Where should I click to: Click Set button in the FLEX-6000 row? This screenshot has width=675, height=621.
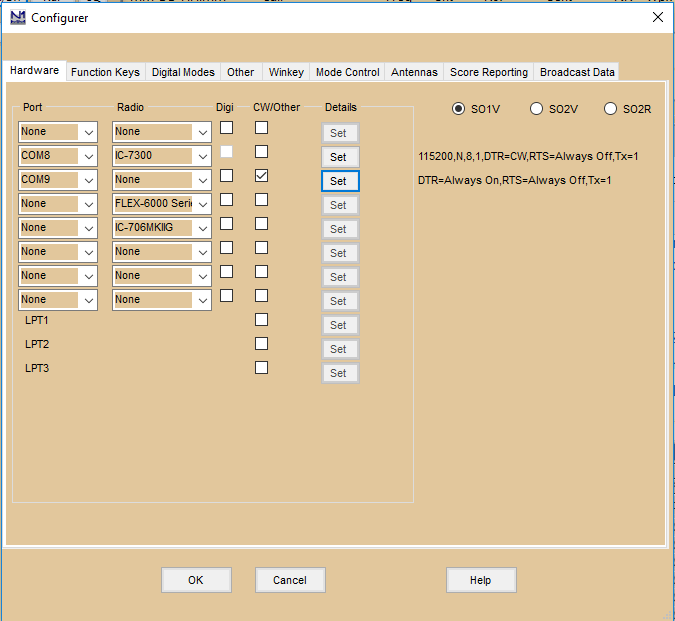coord(340,205)
